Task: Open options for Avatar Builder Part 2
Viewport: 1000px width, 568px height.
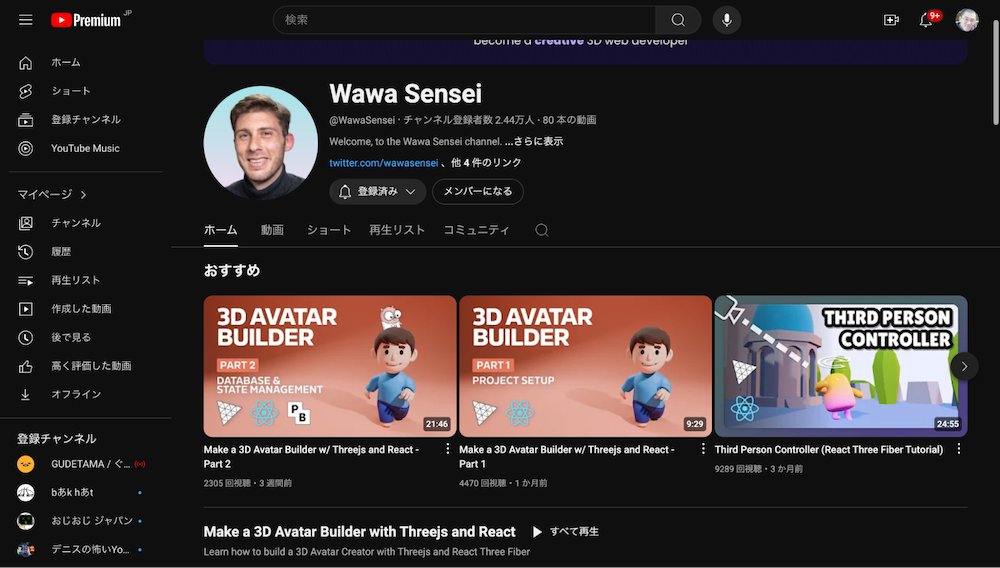Action: pyautogui.click(x=448, y=449)
